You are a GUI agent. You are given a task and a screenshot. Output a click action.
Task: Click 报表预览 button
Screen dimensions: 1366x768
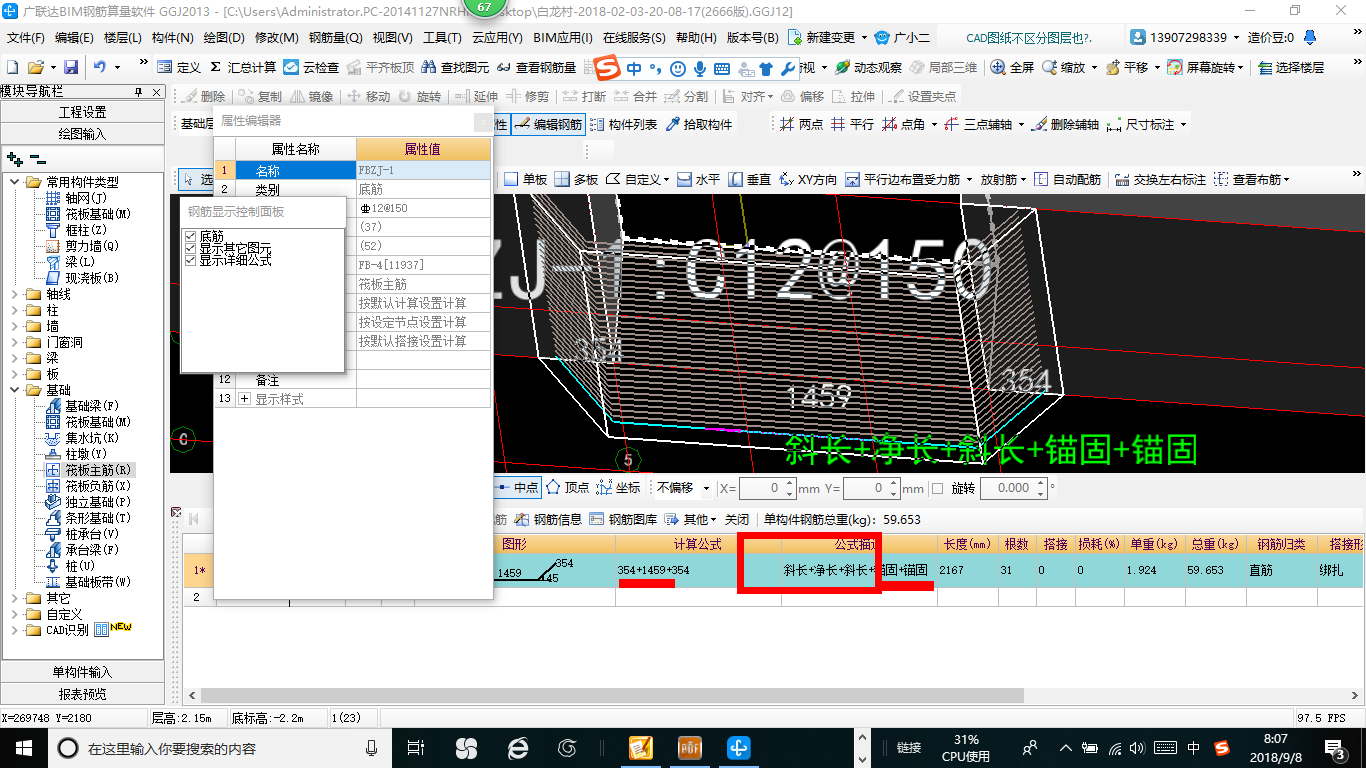click(x=82, y=694)
